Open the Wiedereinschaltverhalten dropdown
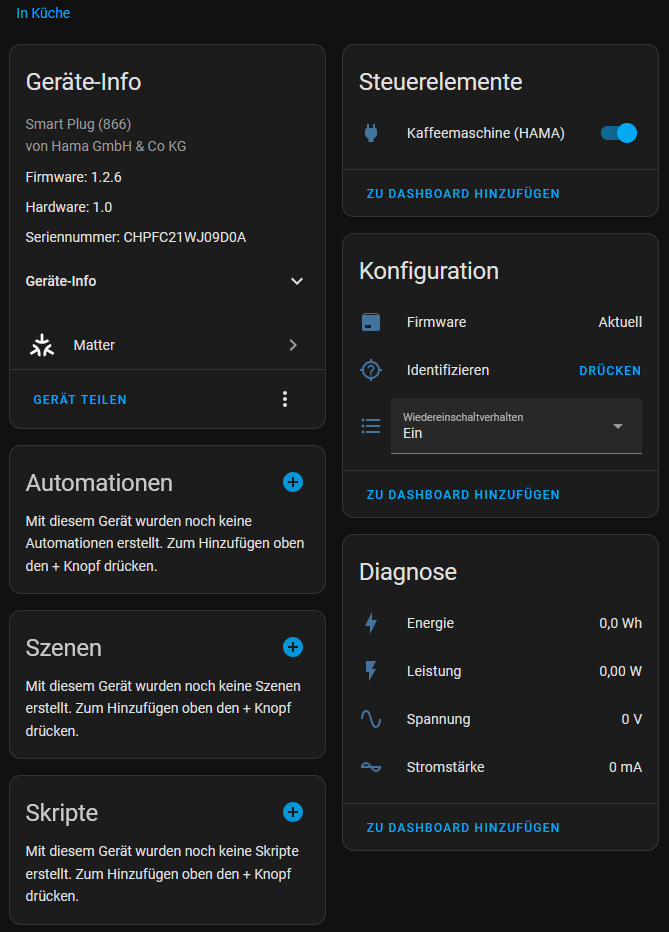 point(516,426)
